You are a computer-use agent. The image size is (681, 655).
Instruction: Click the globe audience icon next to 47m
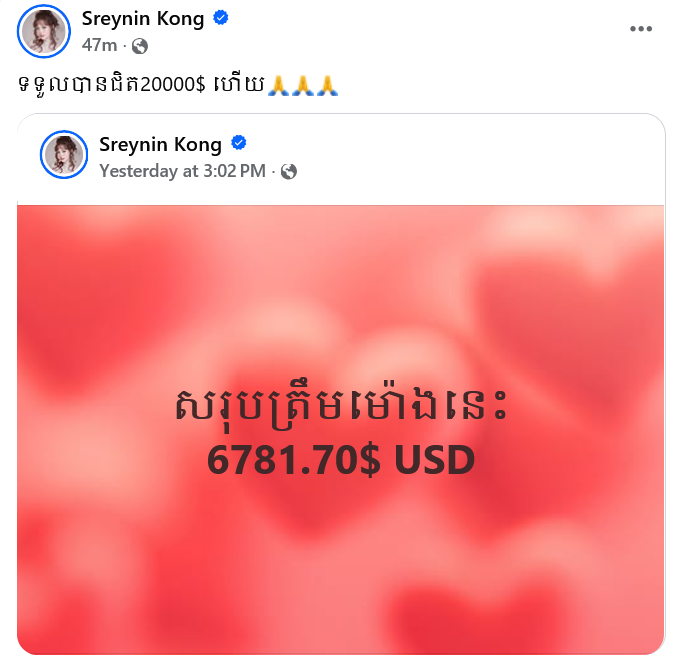pos(139,46)
